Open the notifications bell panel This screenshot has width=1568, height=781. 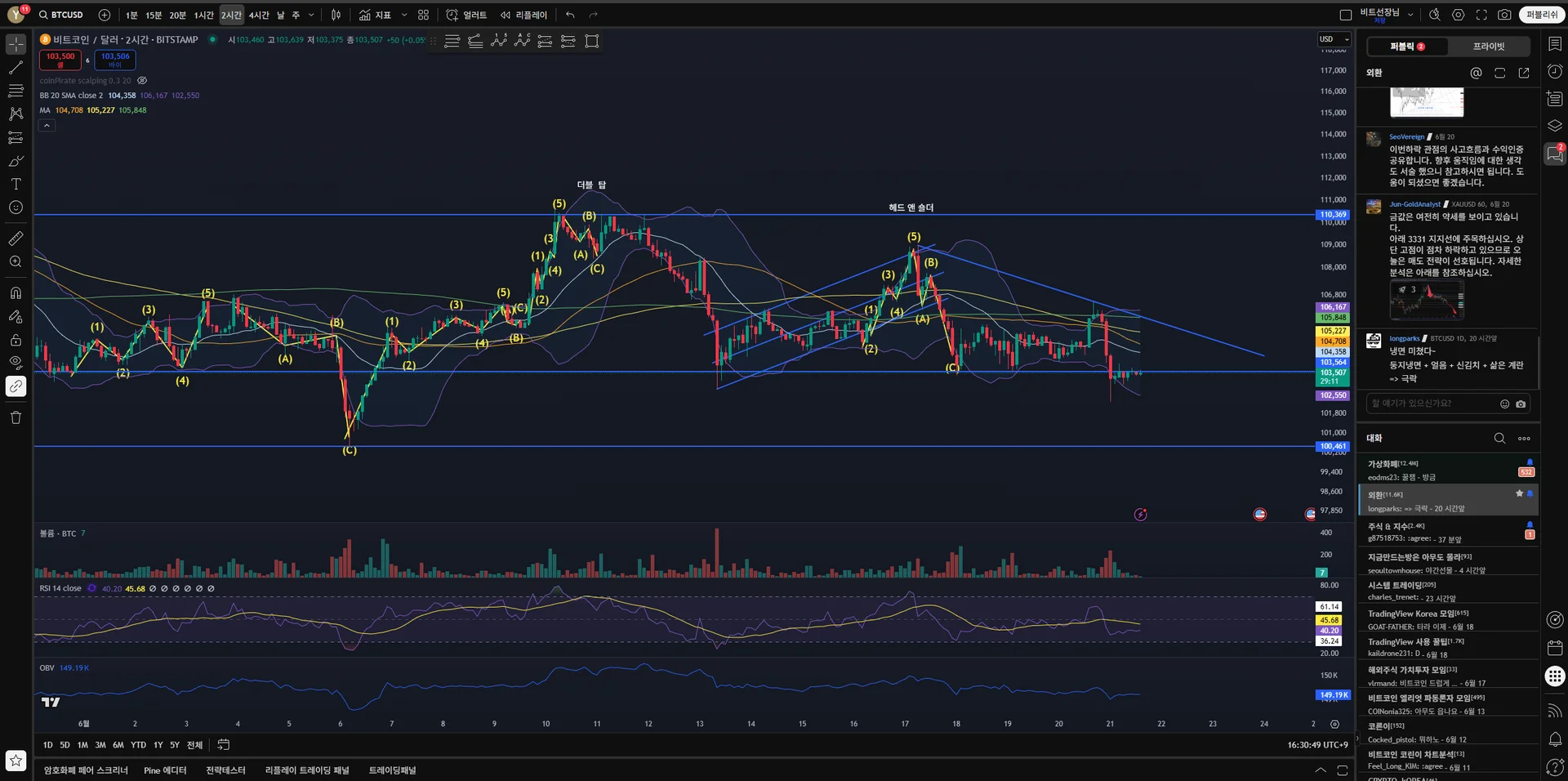1555,739
